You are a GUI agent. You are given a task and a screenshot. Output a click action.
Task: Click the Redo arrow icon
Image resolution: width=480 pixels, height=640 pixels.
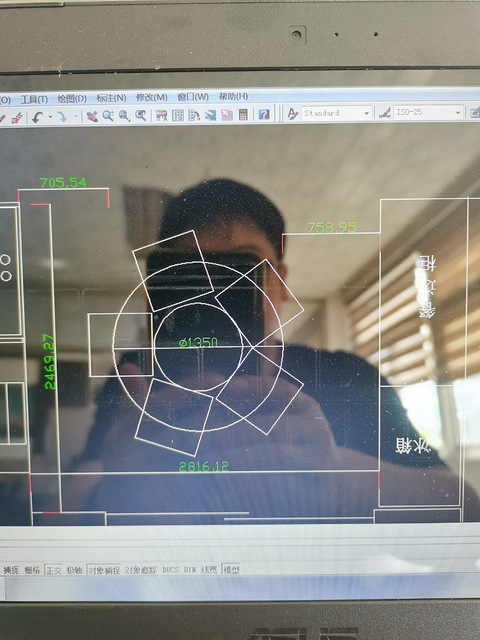pyautogui.click(x=62, y=117)
